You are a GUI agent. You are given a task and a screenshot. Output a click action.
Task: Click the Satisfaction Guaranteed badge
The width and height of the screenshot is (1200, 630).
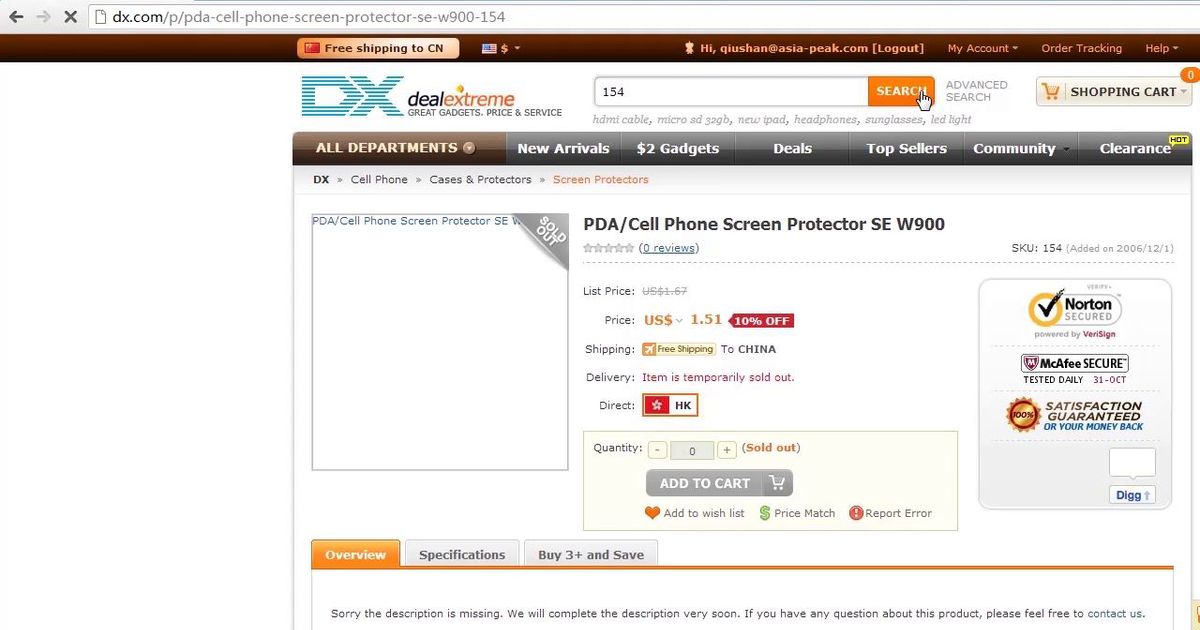coord(1074,414)
